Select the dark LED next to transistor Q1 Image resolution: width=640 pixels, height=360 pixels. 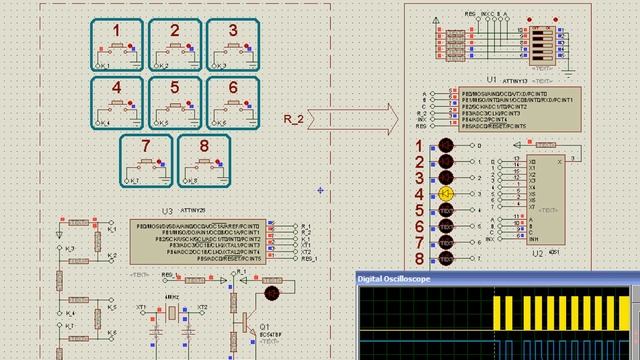click(272, 293)
